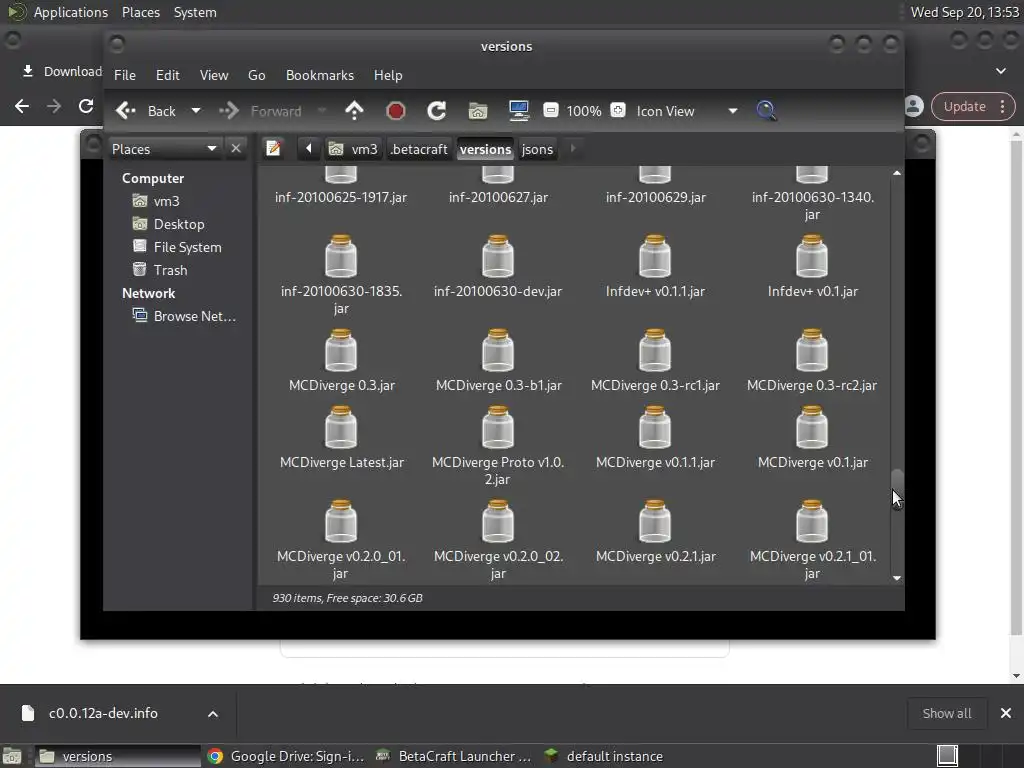
Task: Select the inf-20100630-dev.jar file icon
Action: click(498, 257)
